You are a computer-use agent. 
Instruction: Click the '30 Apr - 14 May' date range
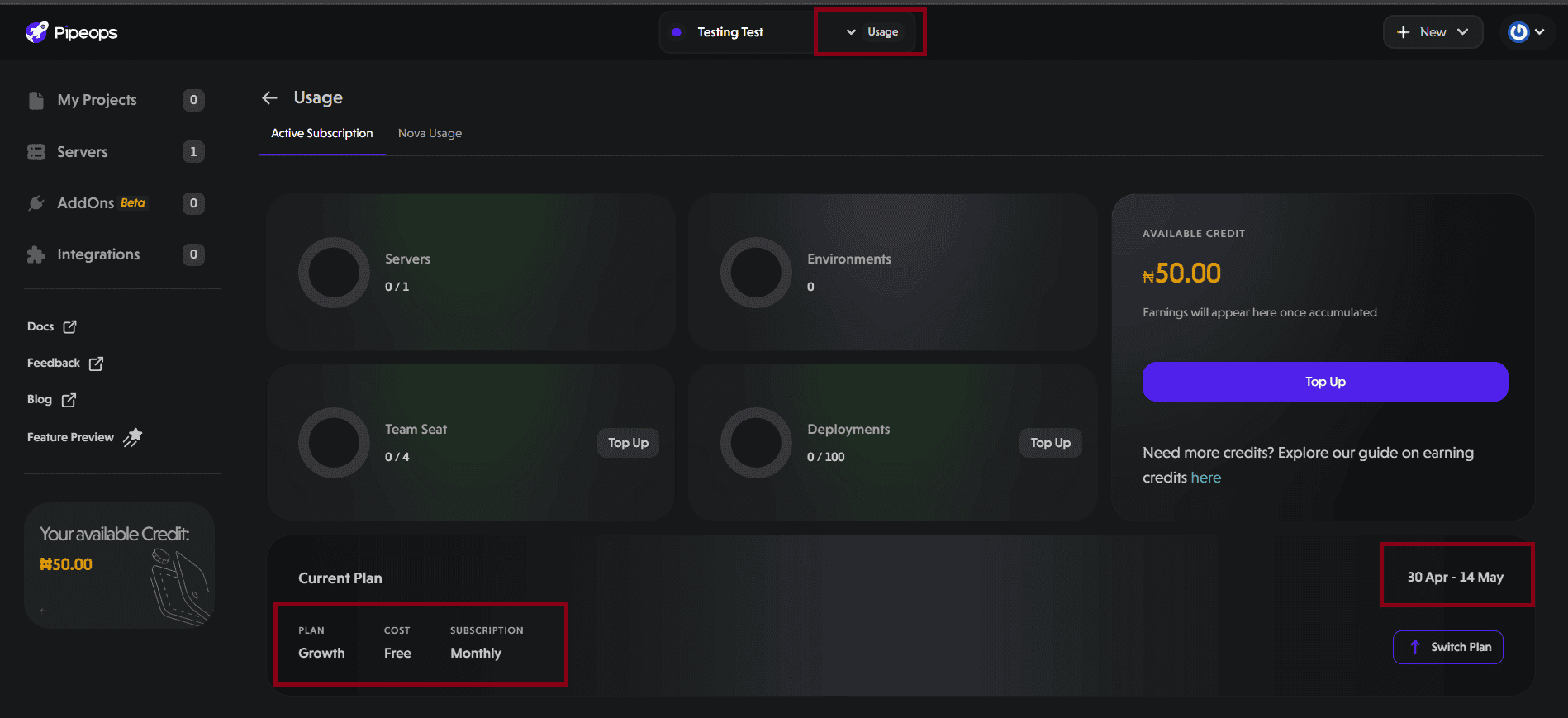[x=1455, y=578]
